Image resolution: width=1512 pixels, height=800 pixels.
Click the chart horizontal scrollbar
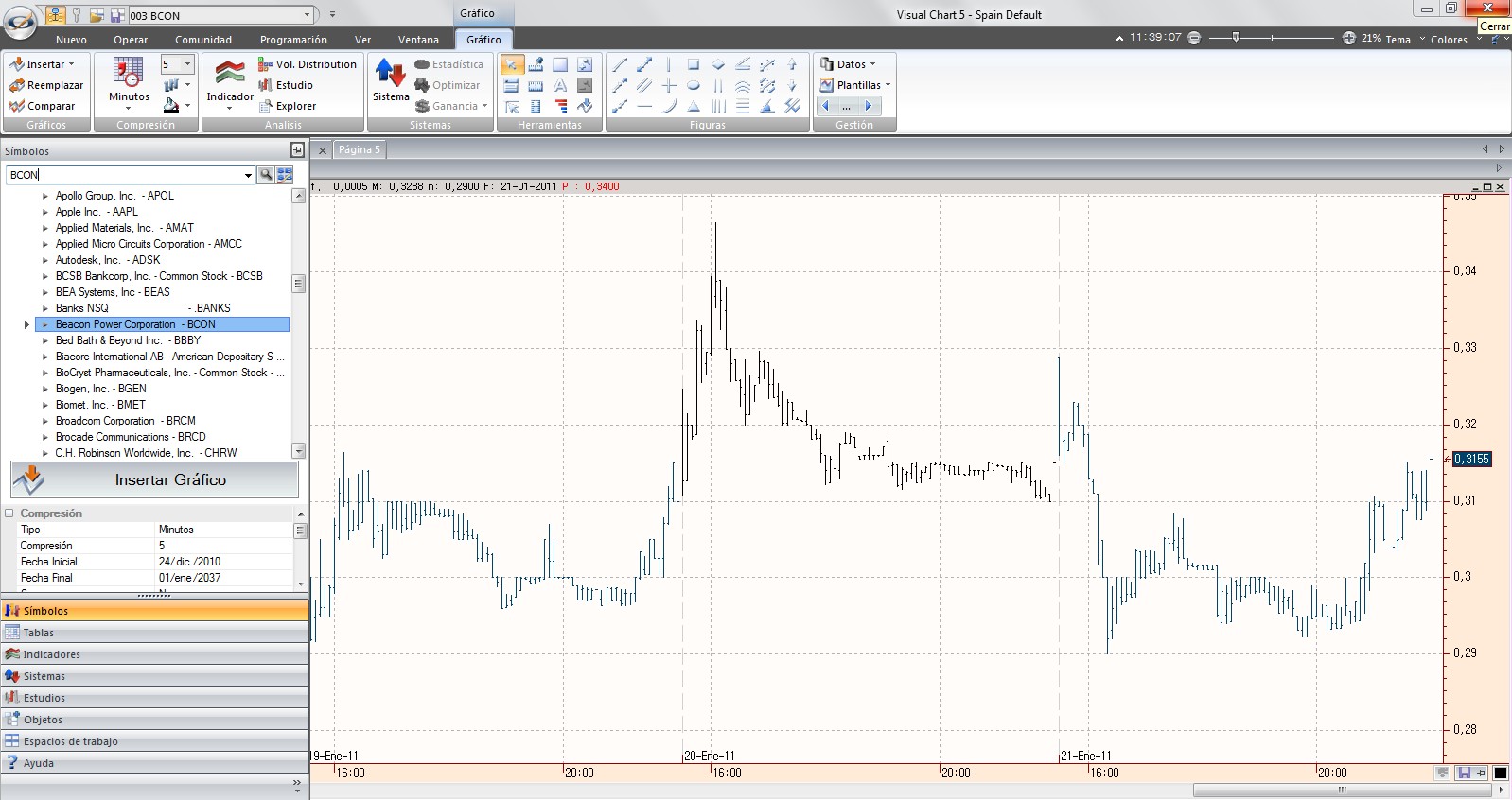(x=1343, y=790)
